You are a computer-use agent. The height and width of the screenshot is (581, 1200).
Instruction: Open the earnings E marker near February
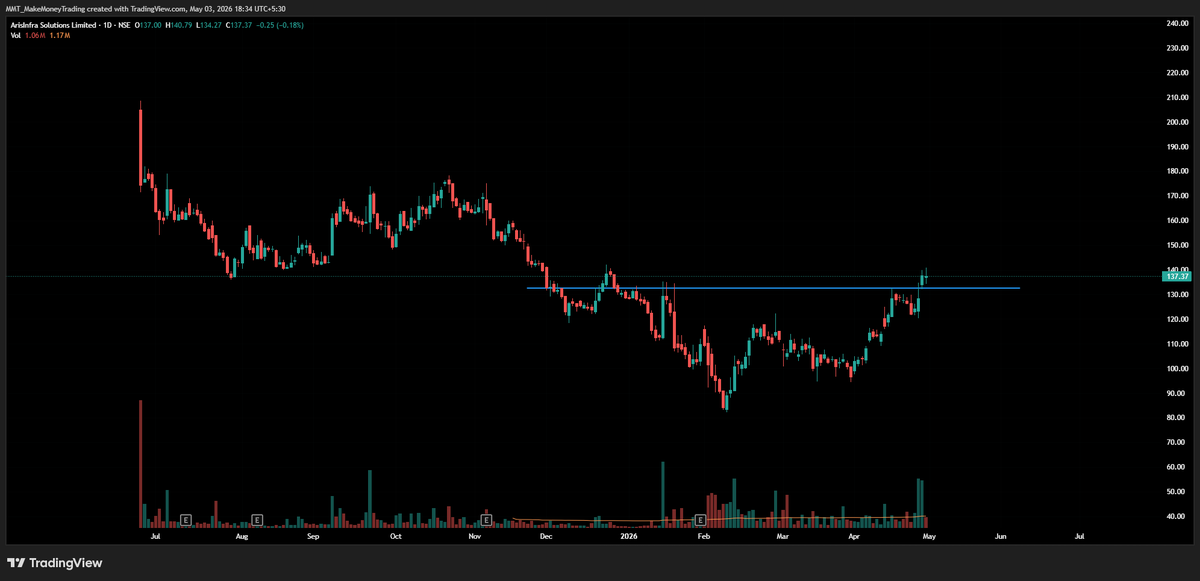pyautogui.click(x=700, y=520)
